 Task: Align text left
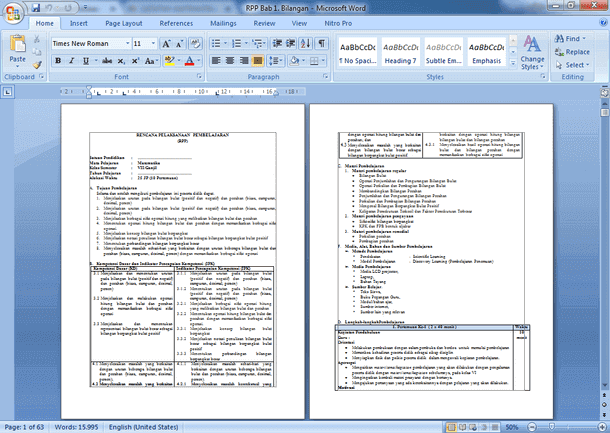(216, 60)
